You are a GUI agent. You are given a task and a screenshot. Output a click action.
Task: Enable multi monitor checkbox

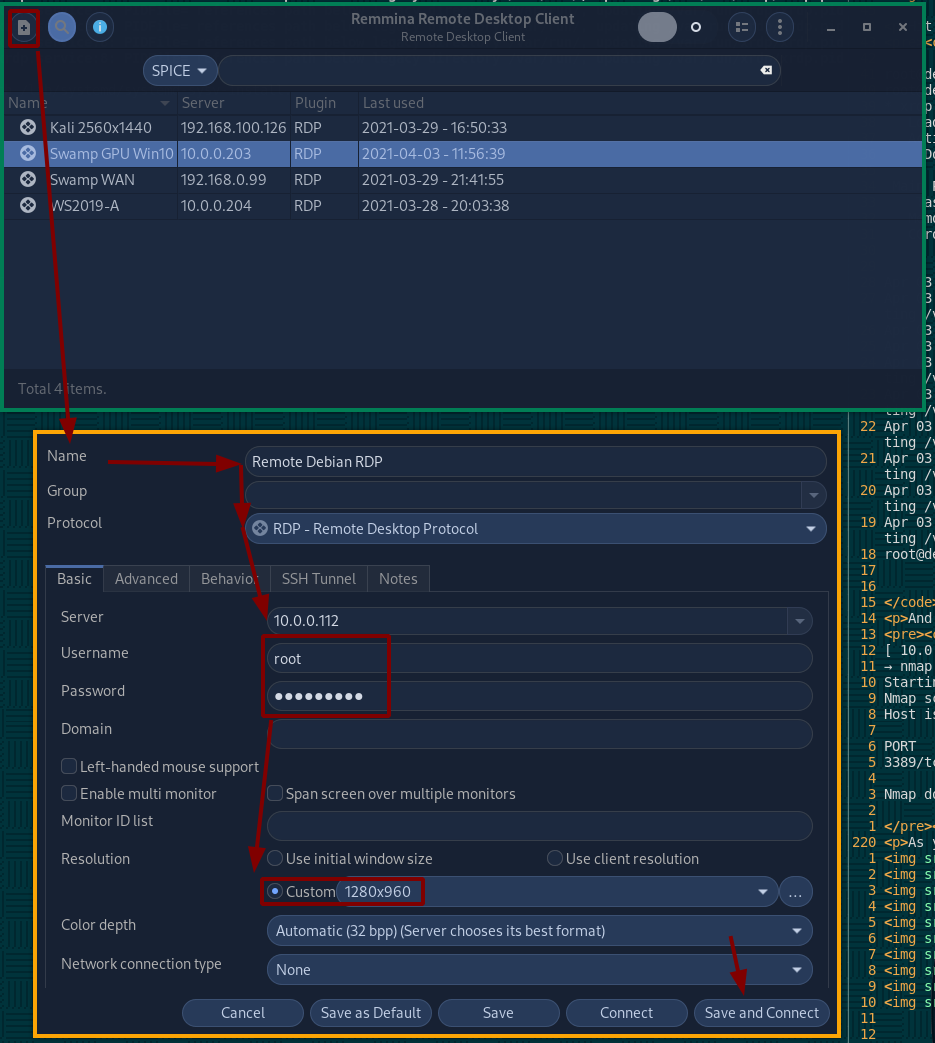(68, 793)
